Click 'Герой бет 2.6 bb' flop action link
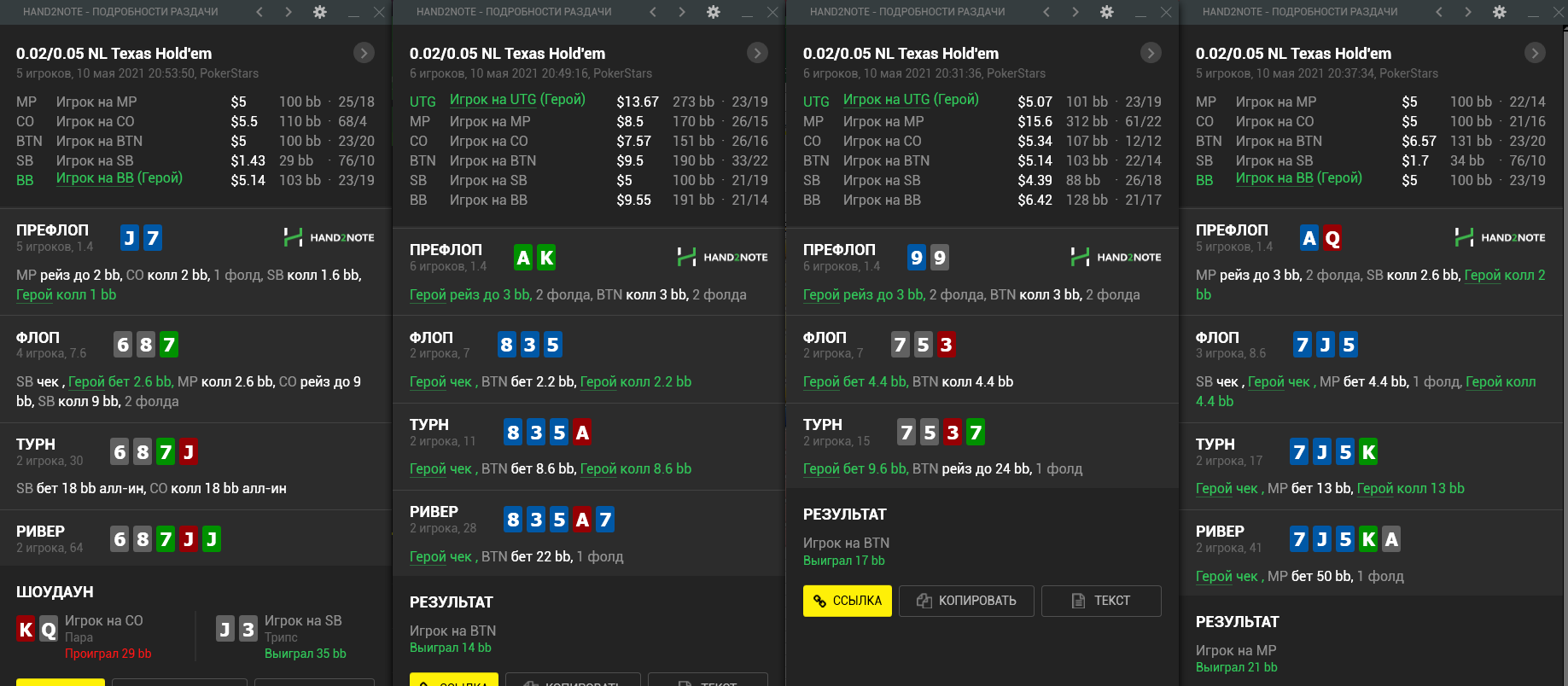The image size is (1568, 686). [119, 381]
